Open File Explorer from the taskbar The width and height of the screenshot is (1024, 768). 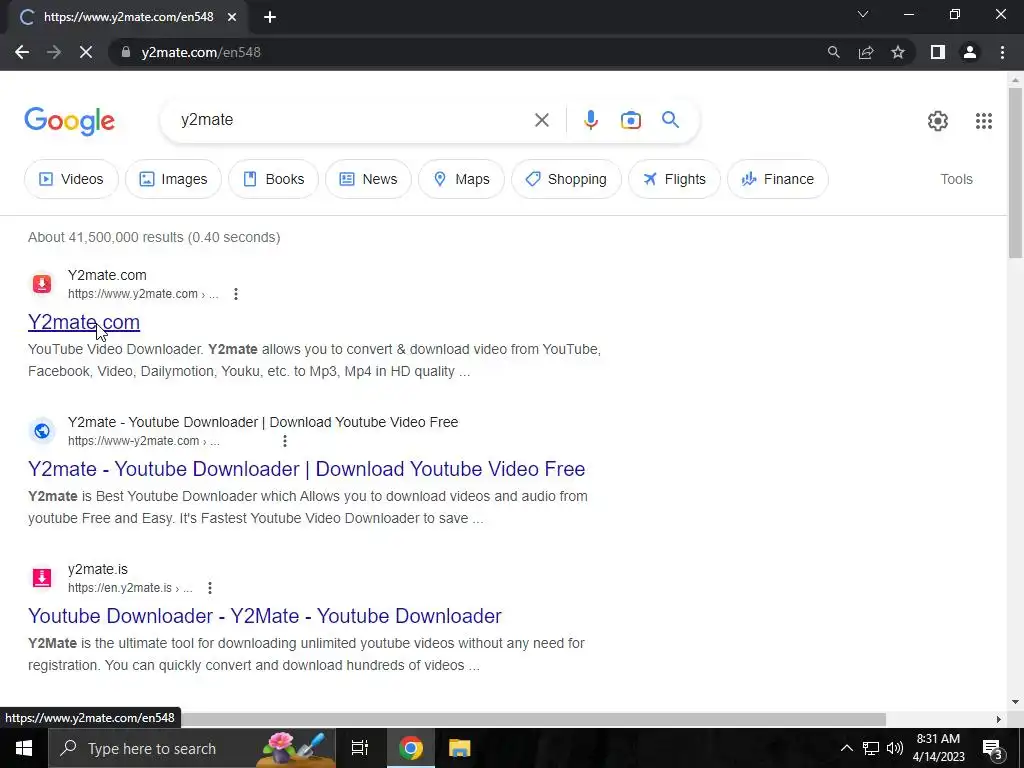tap(460, 748)
